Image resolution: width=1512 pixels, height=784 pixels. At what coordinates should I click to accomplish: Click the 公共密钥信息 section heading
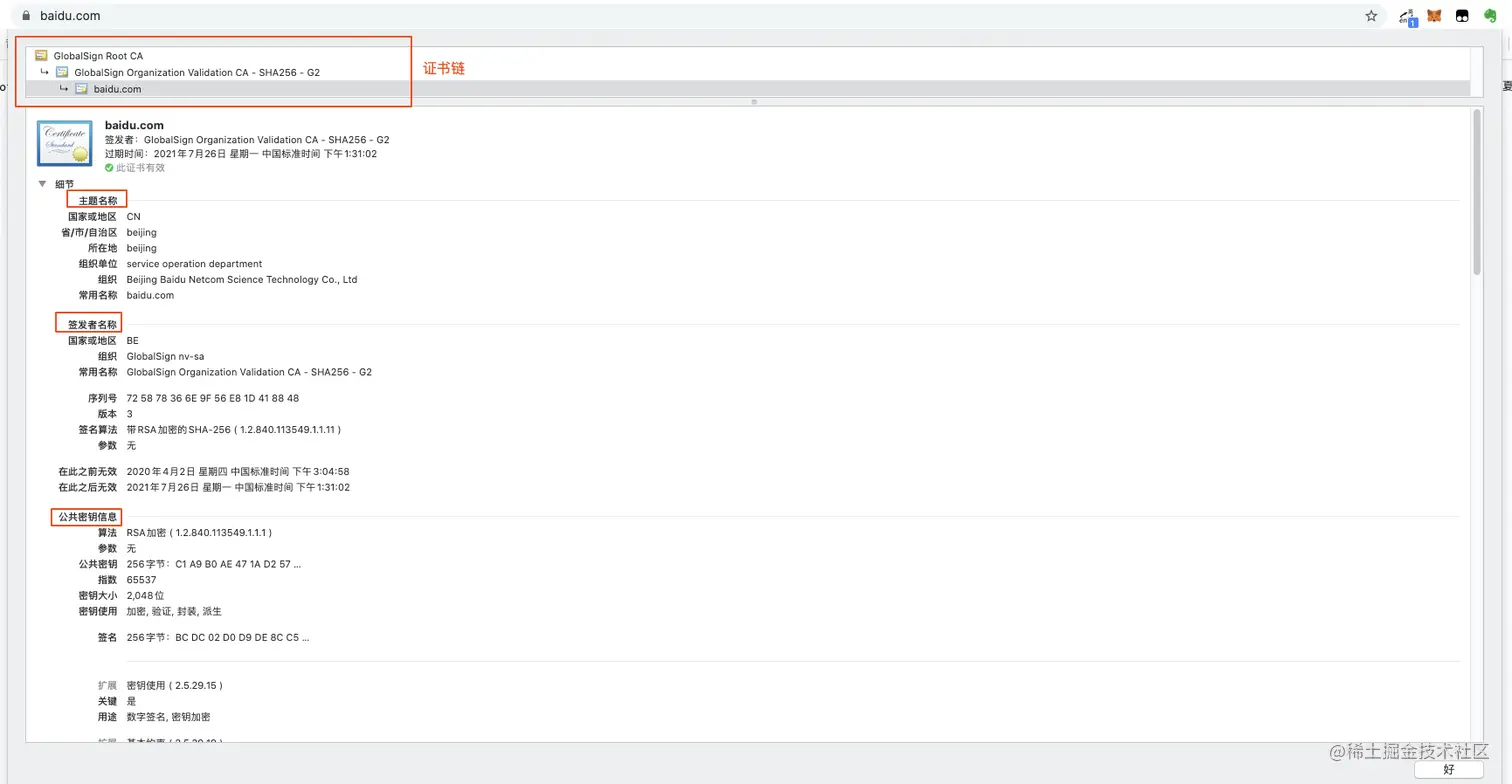point(87,517)
